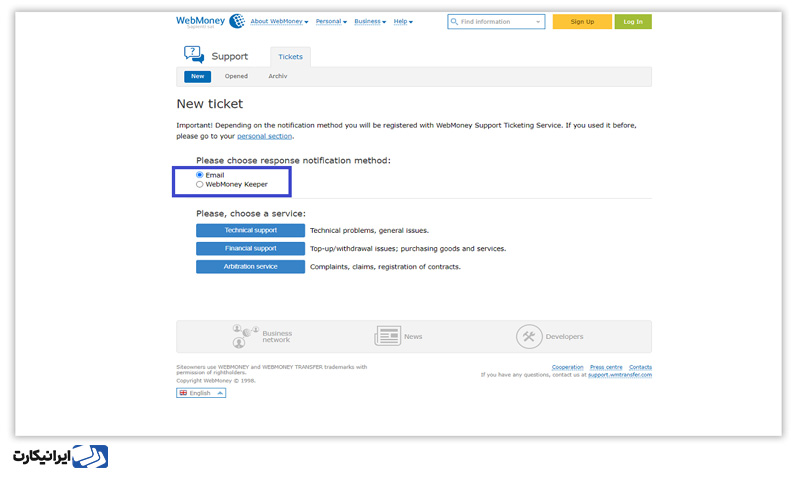Open the English language selector
The height and width of the screenshot is (477, 800).
tap(201, 393)
